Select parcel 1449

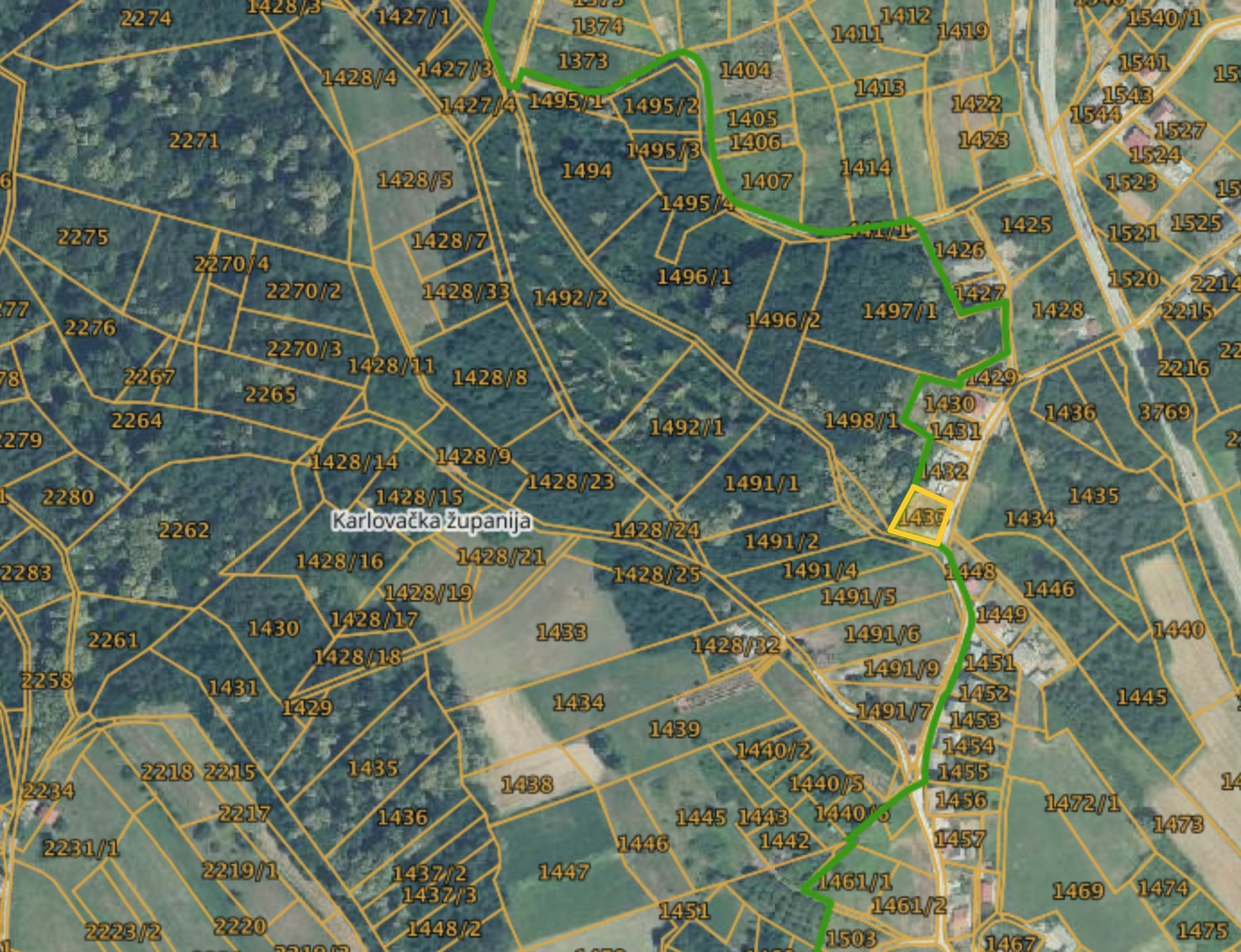tap(1002, 614)
